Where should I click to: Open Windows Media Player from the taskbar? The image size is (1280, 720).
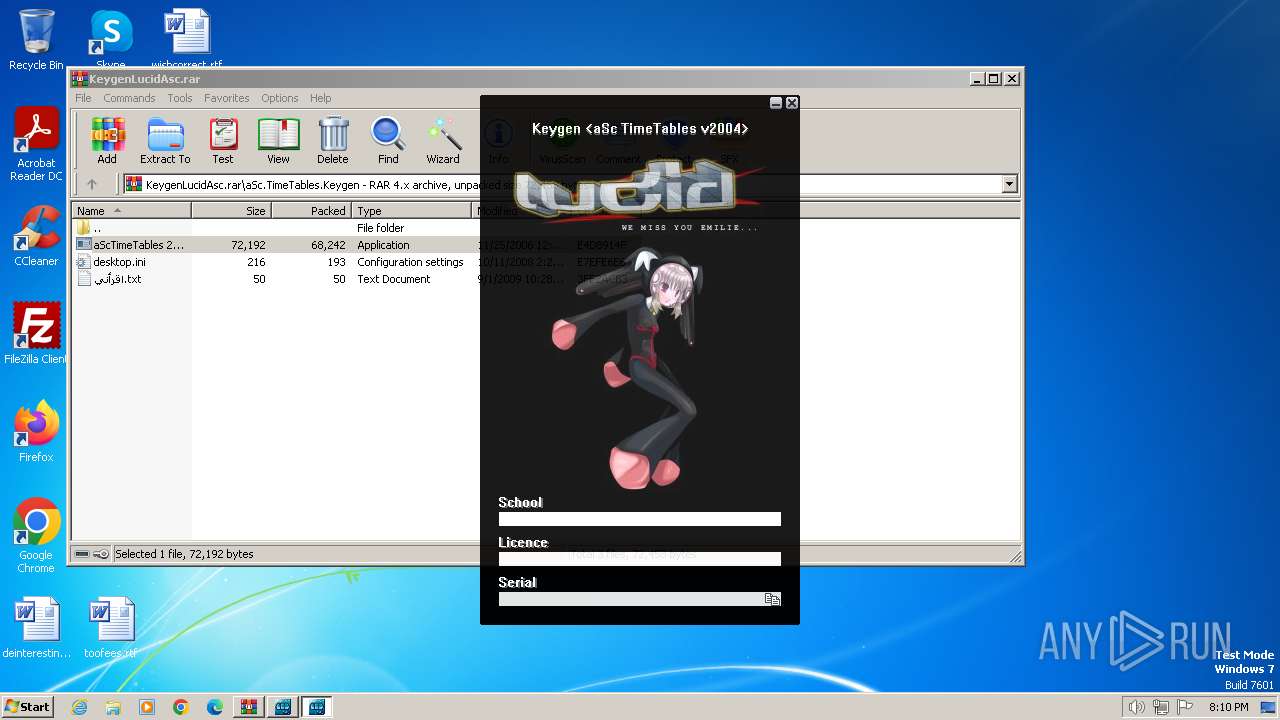pos(147,707)
